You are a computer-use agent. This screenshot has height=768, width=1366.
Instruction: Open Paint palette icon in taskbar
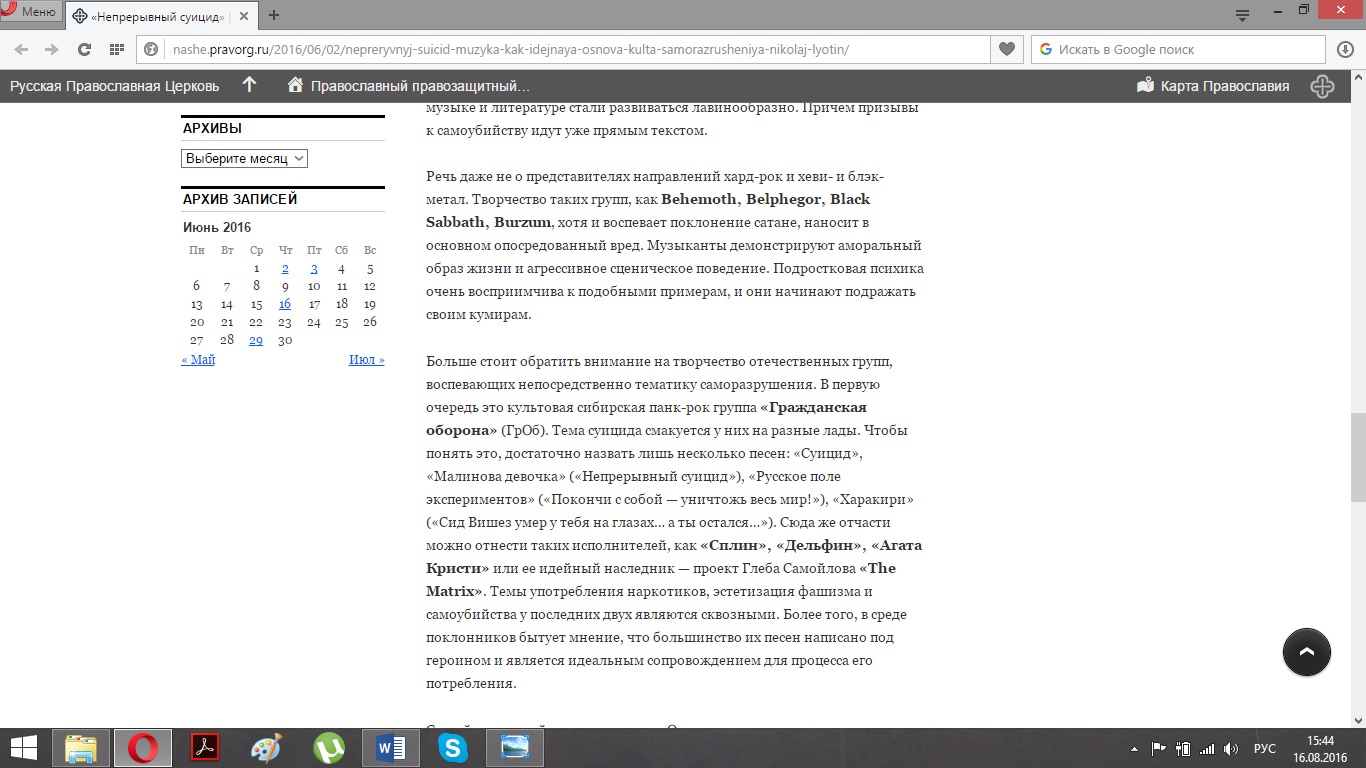(x=266, y=748)
